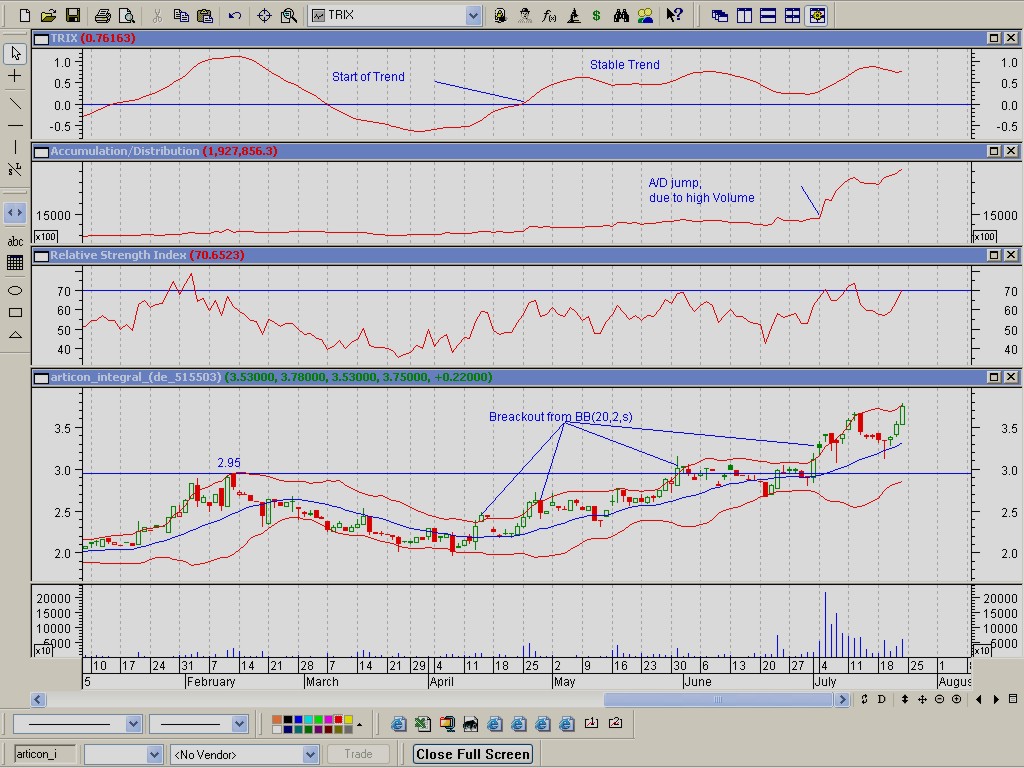Toggle the left-right arrows mode button
Viewport: 1024px width, 768px height.
(x=15, y=212)
